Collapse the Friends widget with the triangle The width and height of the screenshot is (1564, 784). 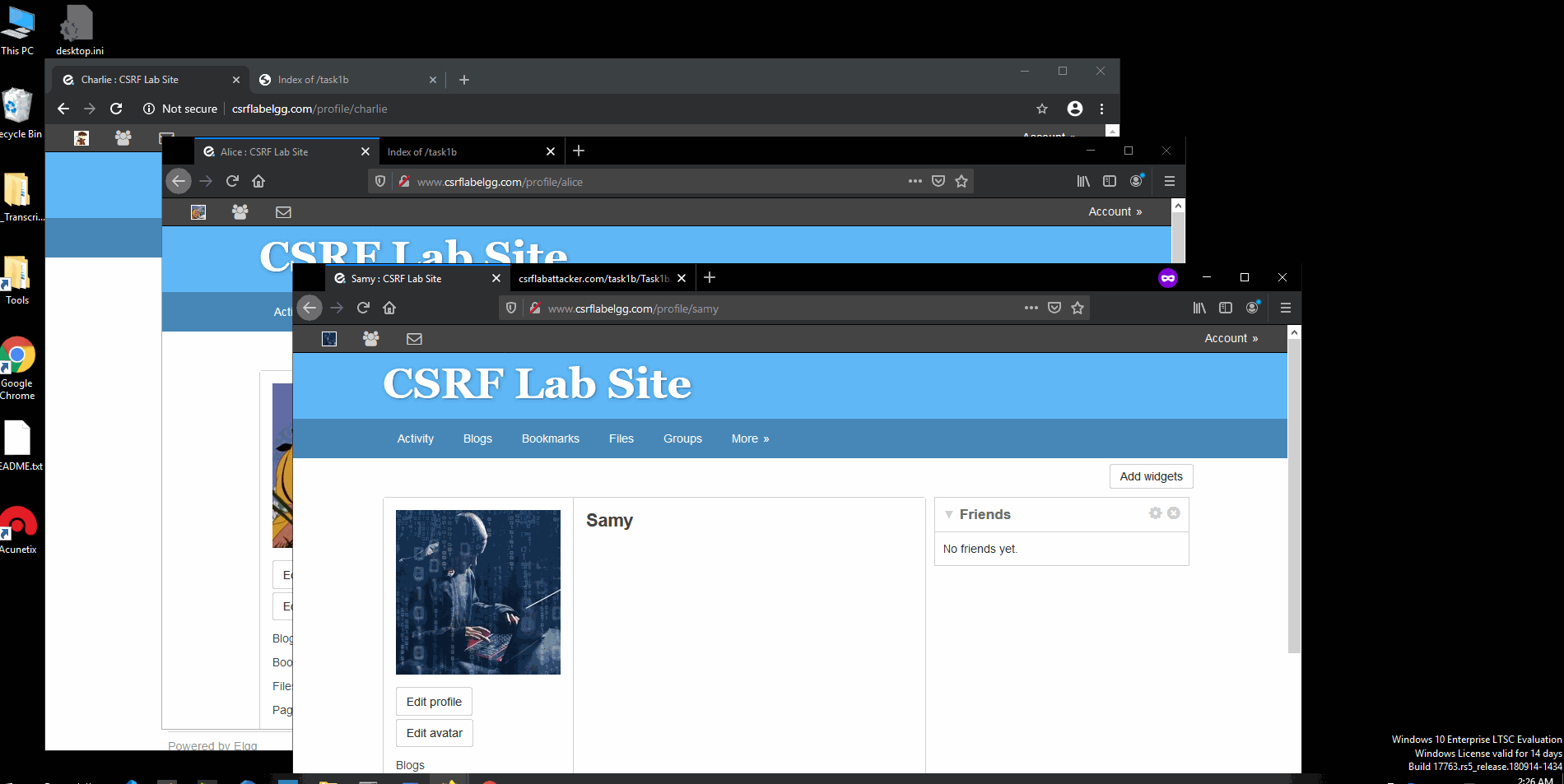(949, 514)
